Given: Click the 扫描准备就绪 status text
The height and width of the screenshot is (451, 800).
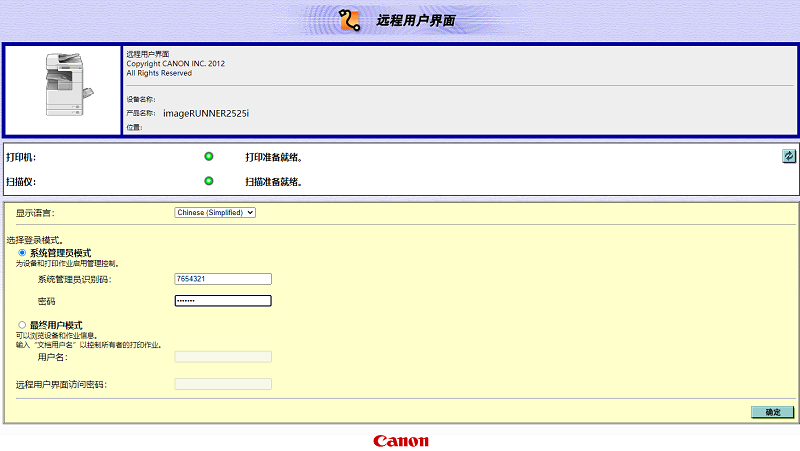Looking at the screenshot, I should (x=274, y=182).
